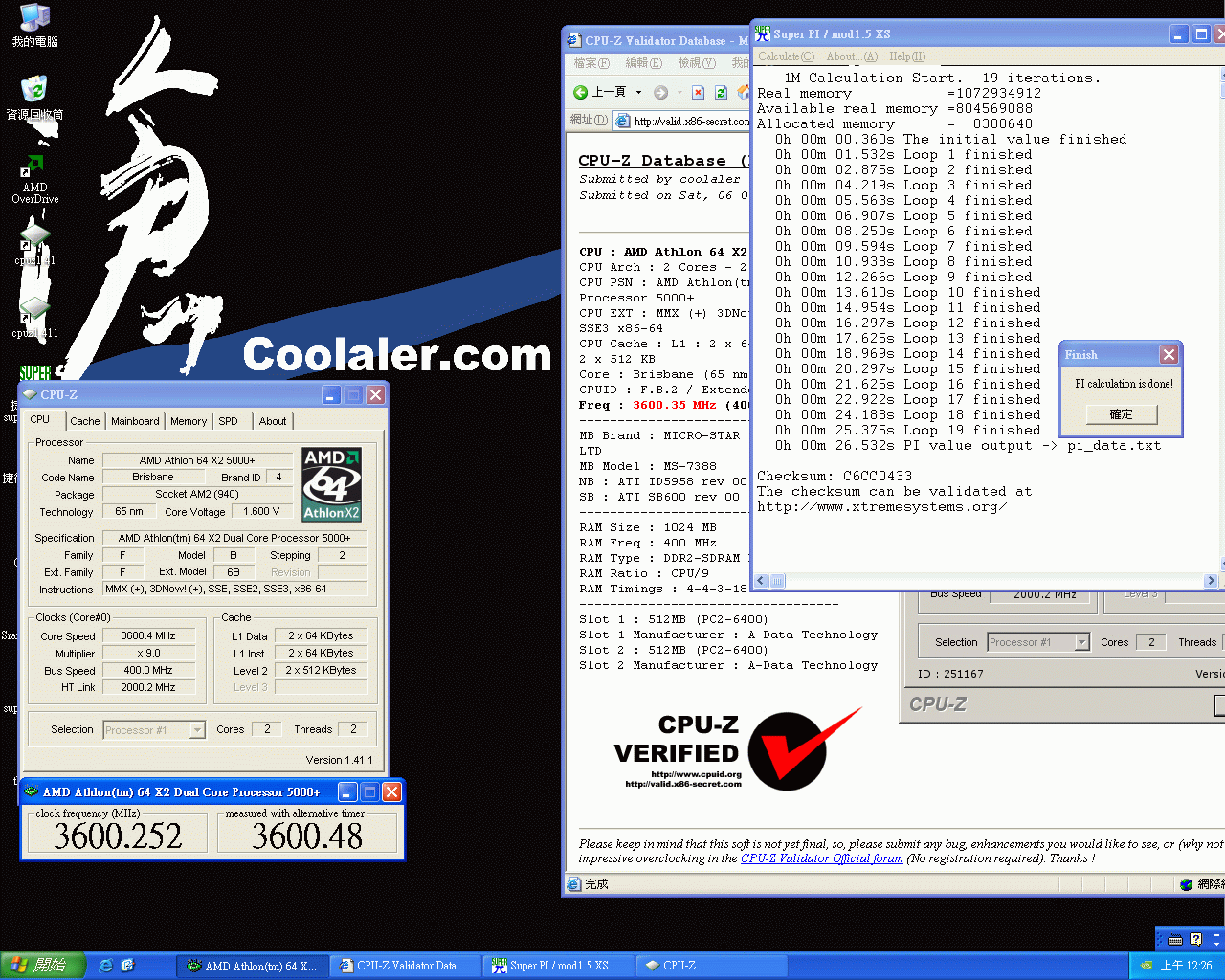Click the 完成 status bar page icon
Screen dimensions: 1225x980
click(574, 884)
